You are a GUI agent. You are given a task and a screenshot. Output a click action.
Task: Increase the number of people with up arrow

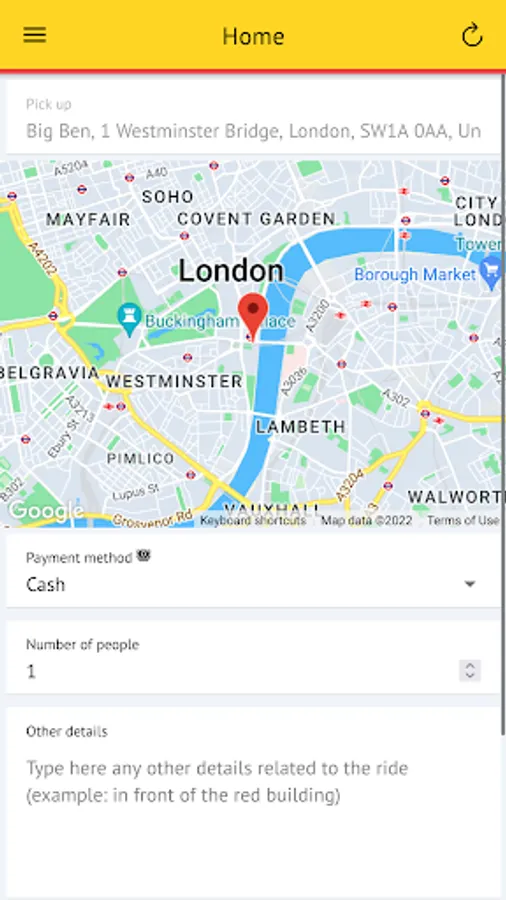coord(470,666)
